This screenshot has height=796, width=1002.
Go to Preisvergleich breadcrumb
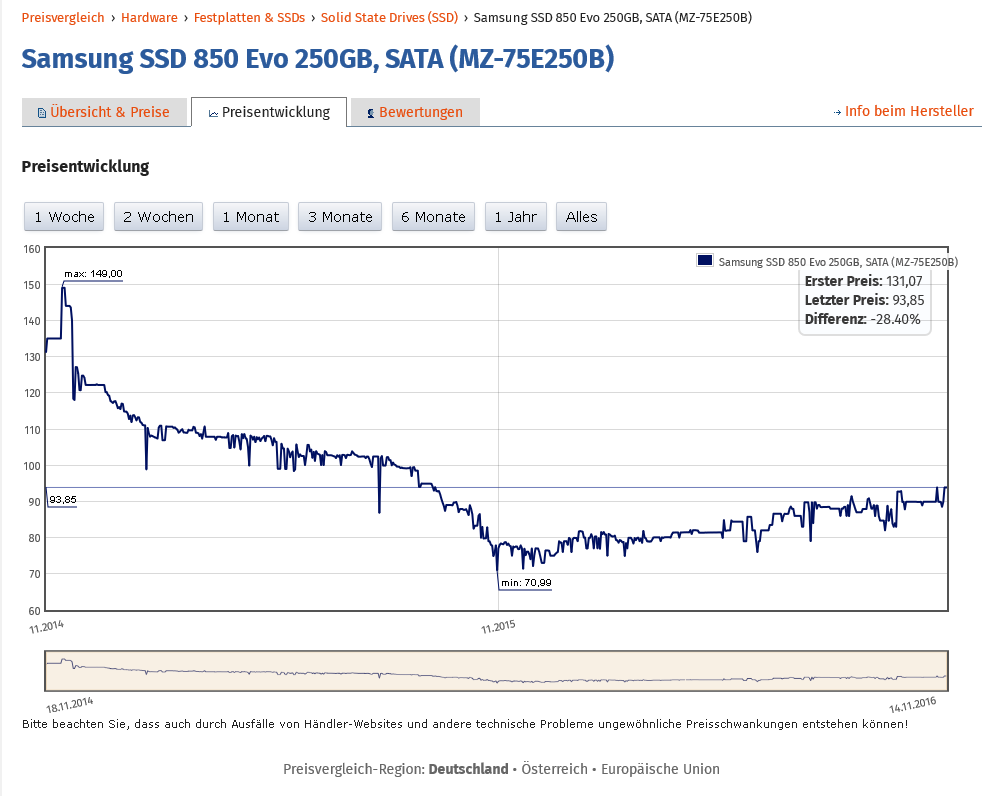[x=63, y=17]
